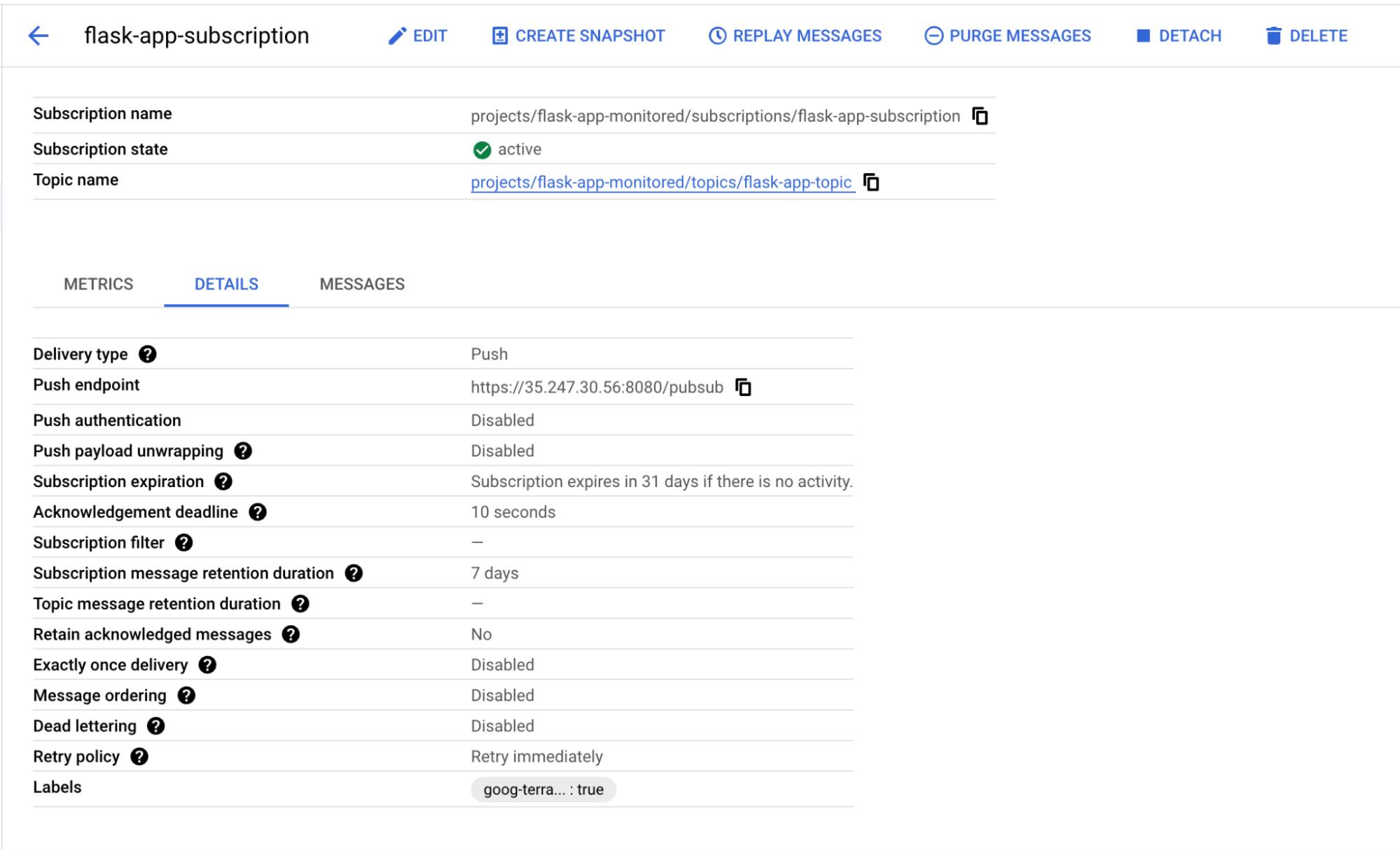Open help for Retry policy

[139, 757]
